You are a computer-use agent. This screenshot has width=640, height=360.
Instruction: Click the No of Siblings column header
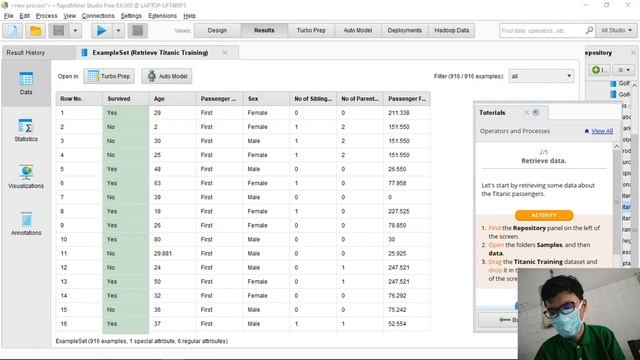pyautogui.click(x=313, y=99)
